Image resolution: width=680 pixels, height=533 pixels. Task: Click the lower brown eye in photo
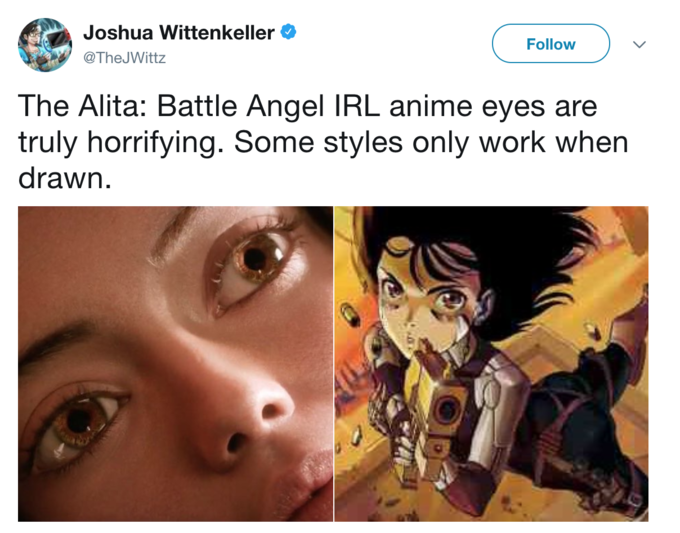78,425
